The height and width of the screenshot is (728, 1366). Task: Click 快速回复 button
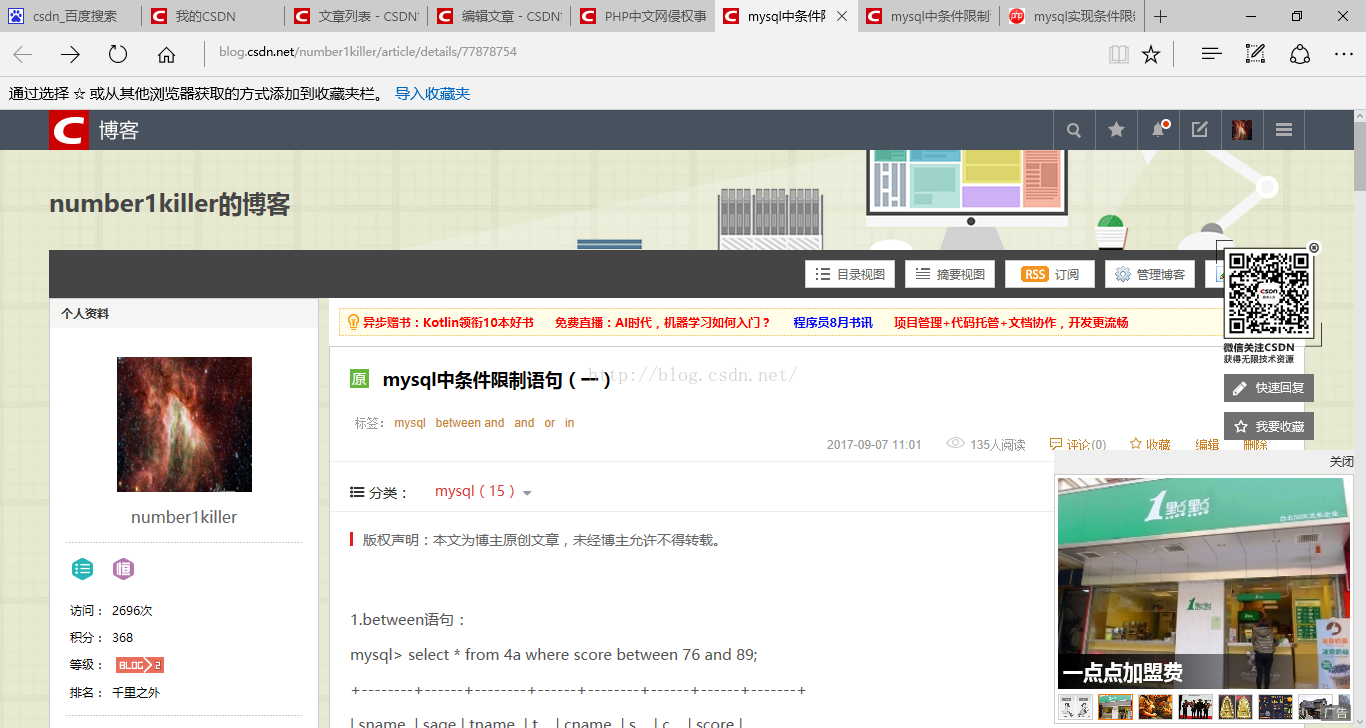tap(1268, 388)
